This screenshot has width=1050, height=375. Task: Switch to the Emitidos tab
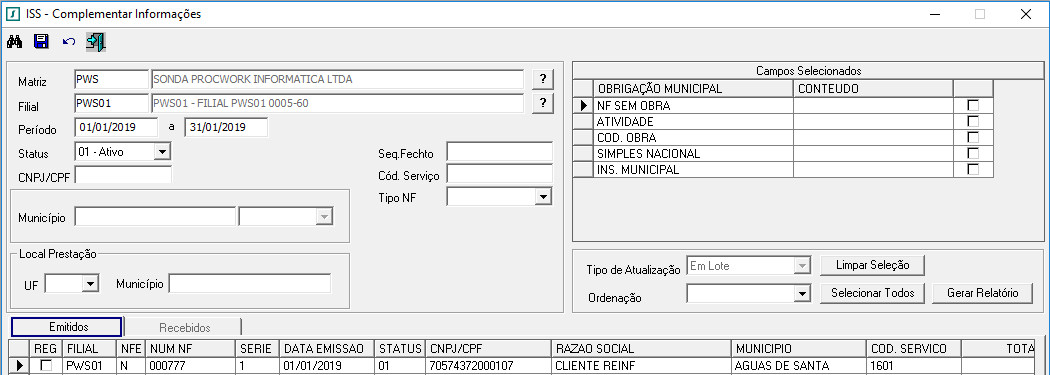67,327
